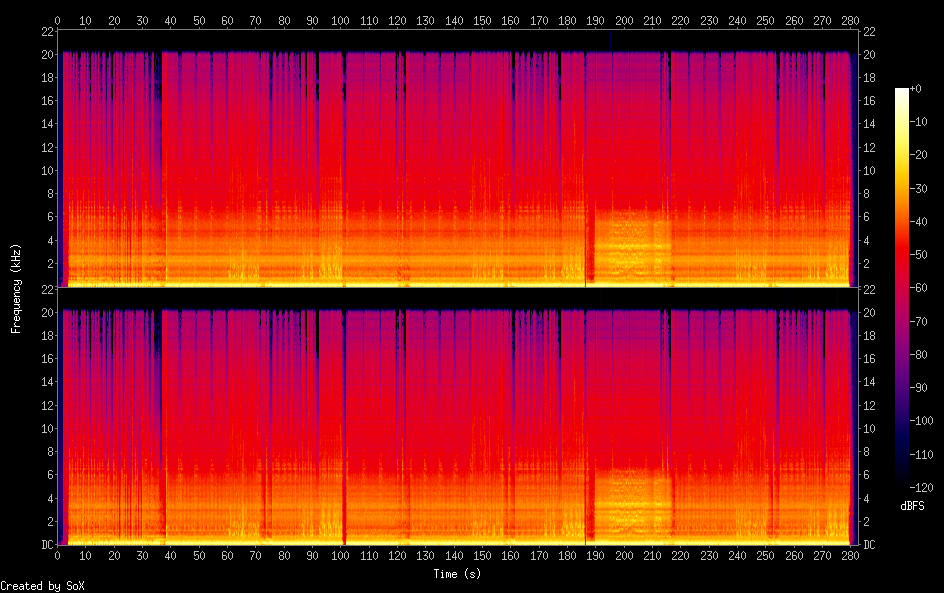Image resolution: width=944 pixels, height=593 pixels.
Task: Select the 280 tick on the top time axis
Action: 851,20
